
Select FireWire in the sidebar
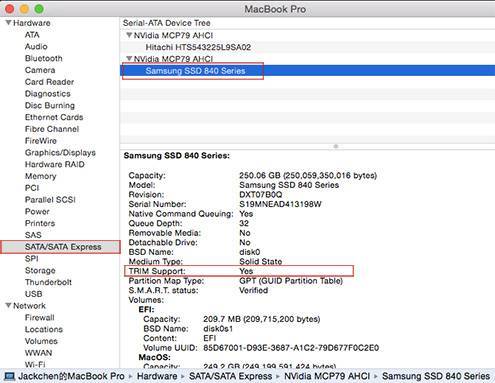(41, 141)
